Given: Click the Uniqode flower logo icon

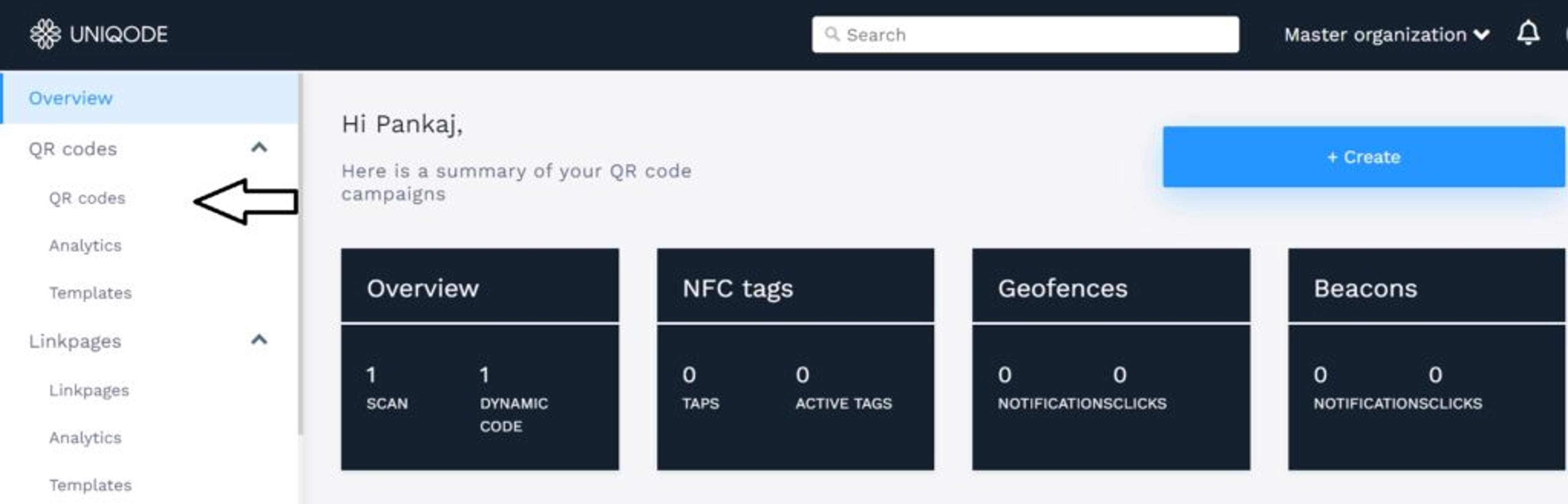Looking at the screenshot, I should click(x=45, y=33).
